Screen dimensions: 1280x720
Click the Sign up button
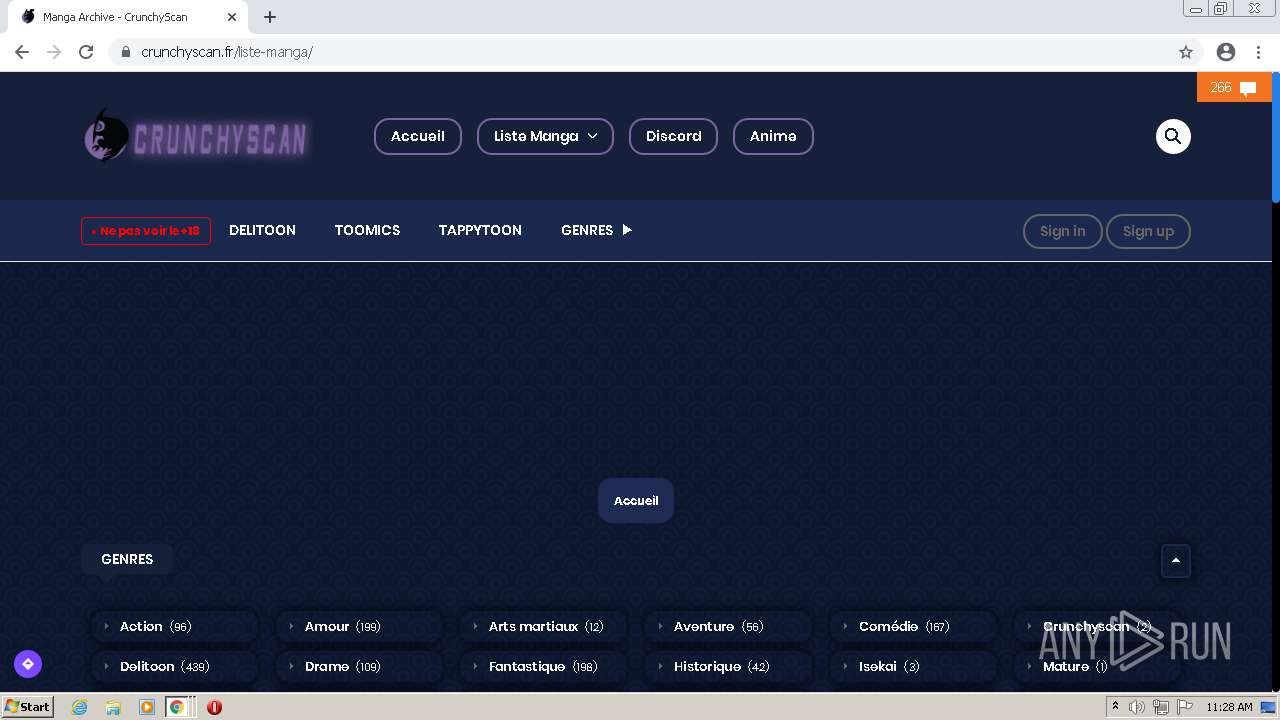1148,231
